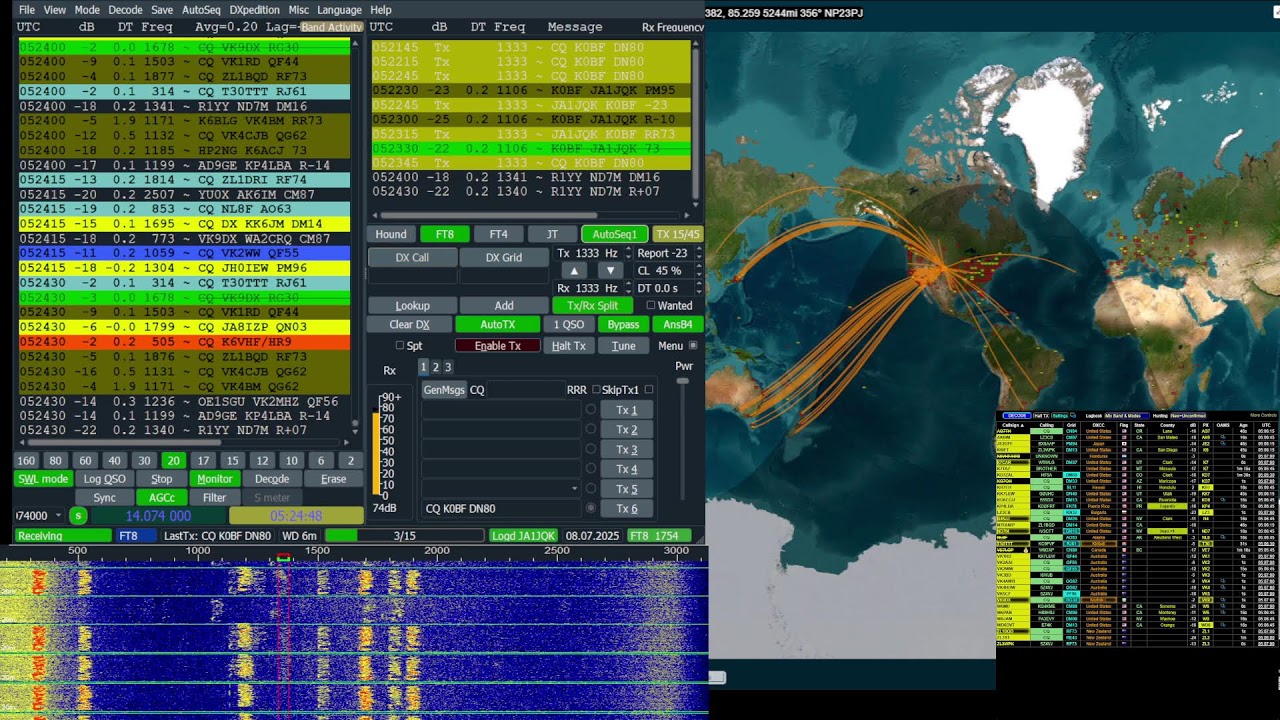This screenshot has width=1280, height=720.
Task: Click the Erase button
Action: click(333, 479)
